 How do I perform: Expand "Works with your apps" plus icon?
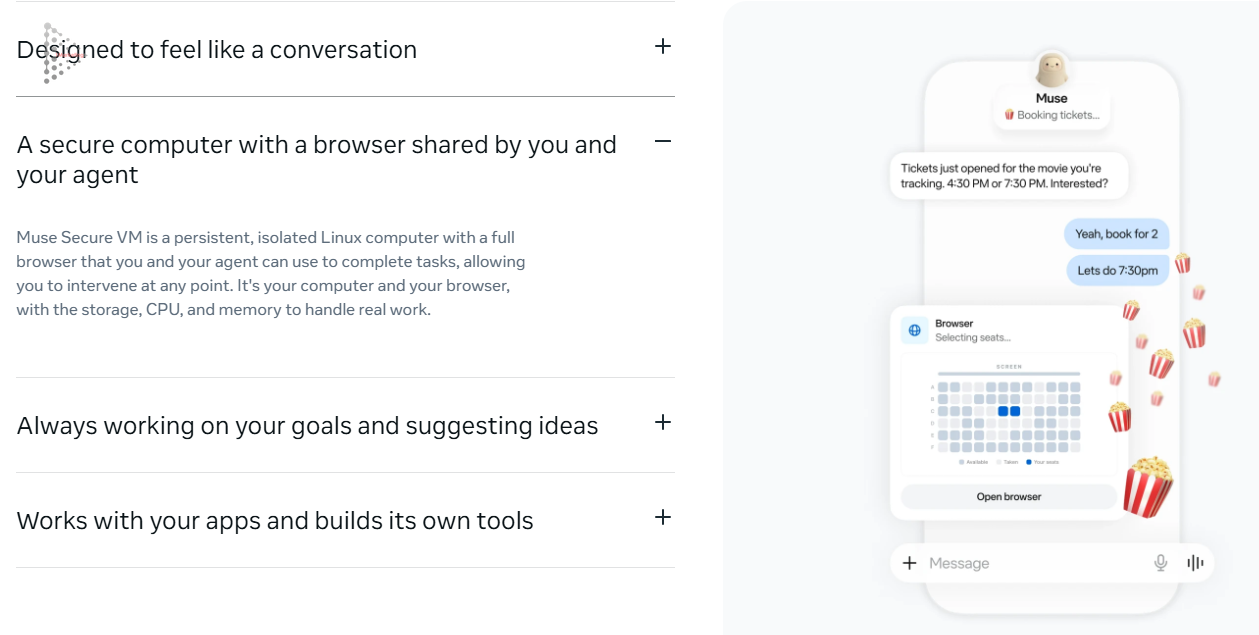(662, 517)
